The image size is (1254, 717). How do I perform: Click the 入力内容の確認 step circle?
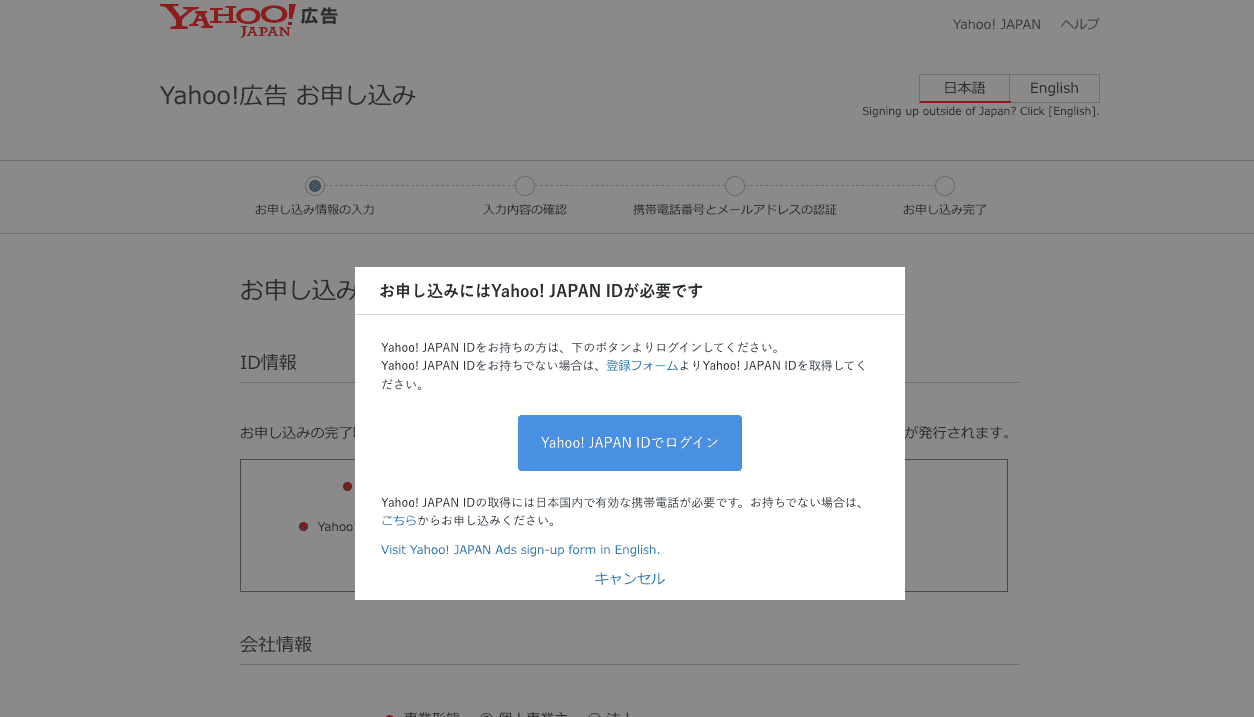click(x=525, y=186)
